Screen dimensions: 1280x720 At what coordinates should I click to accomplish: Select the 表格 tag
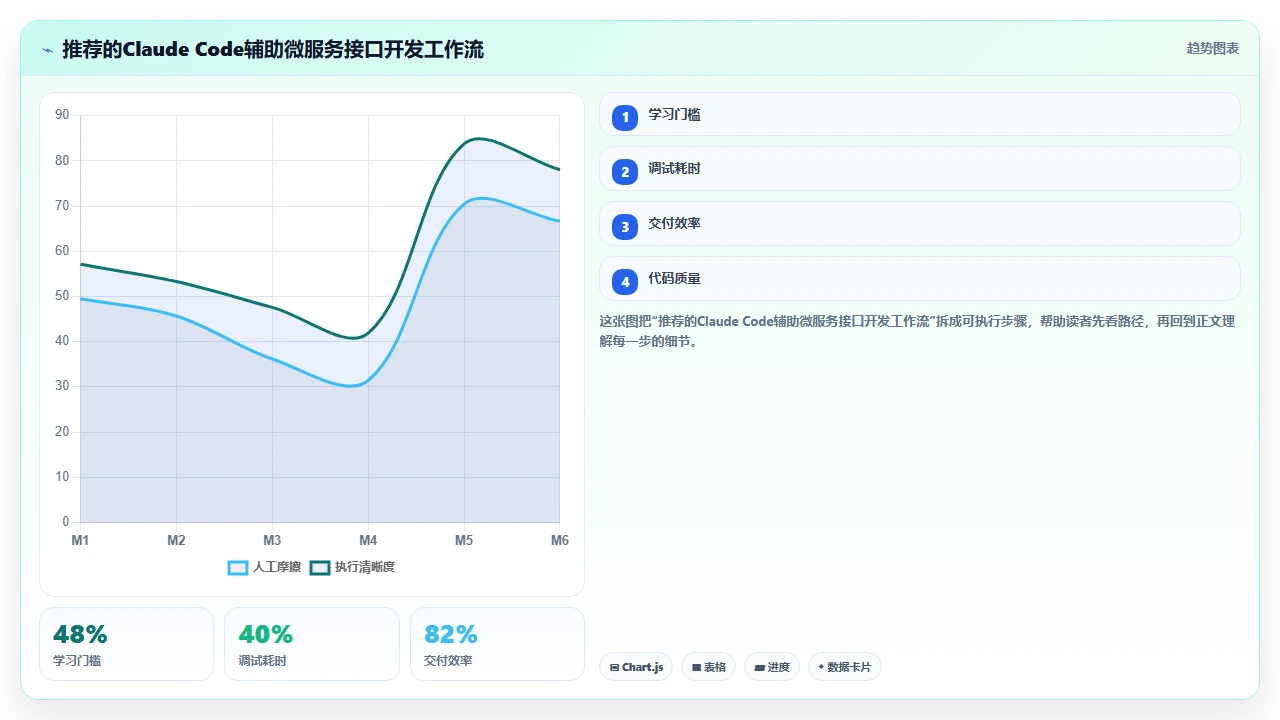tap(709, 667)
